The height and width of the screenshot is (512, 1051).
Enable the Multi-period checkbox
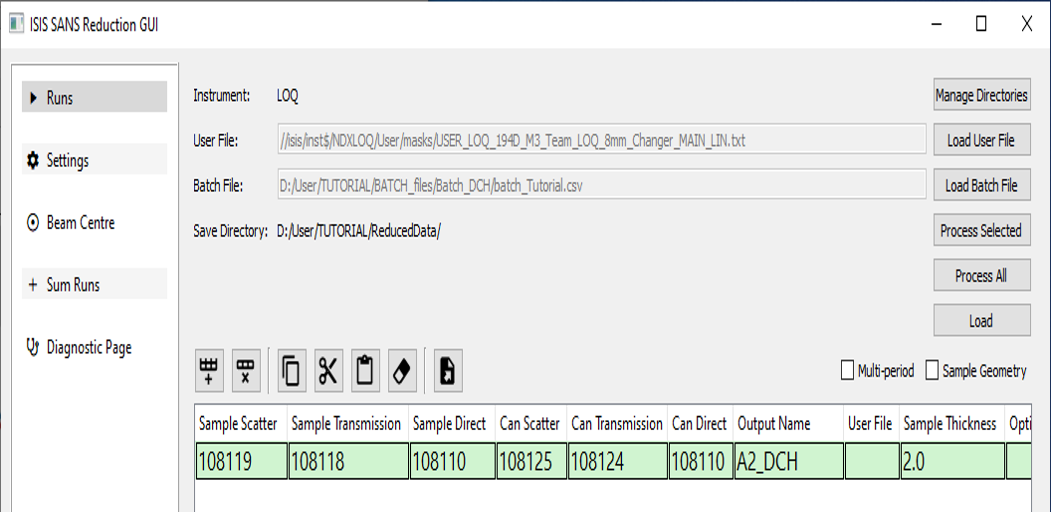point(848,371)
